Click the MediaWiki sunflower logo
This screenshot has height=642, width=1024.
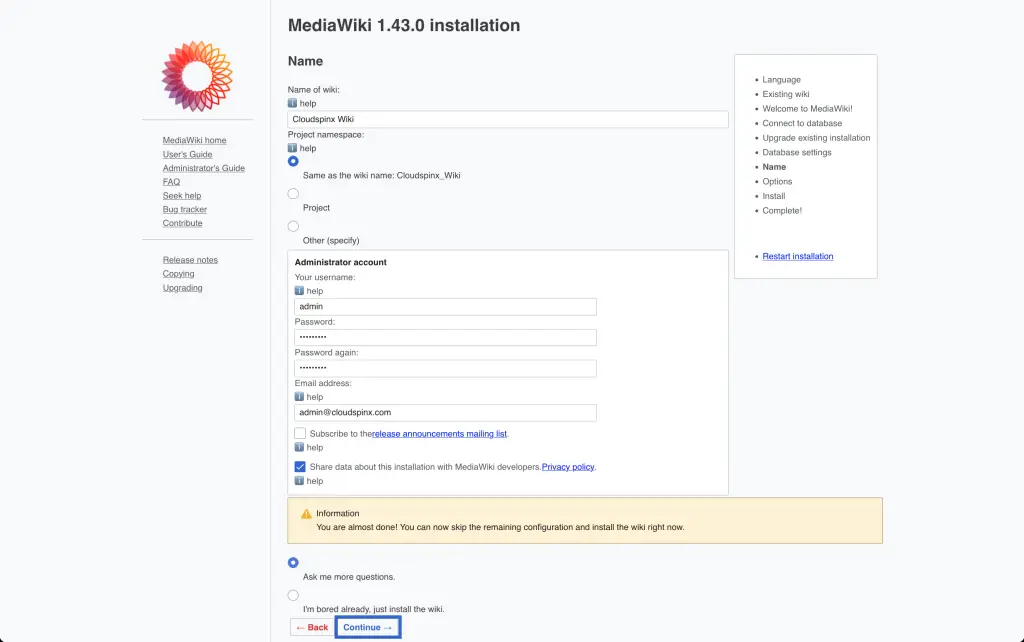pyautogui.click(x=197, y=75)
